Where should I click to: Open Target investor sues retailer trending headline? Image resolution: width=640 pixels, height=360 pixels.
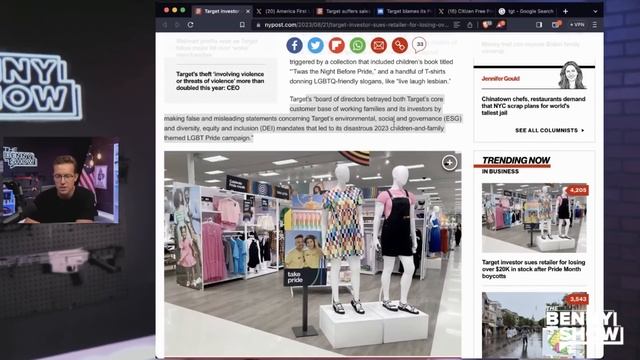533,269
